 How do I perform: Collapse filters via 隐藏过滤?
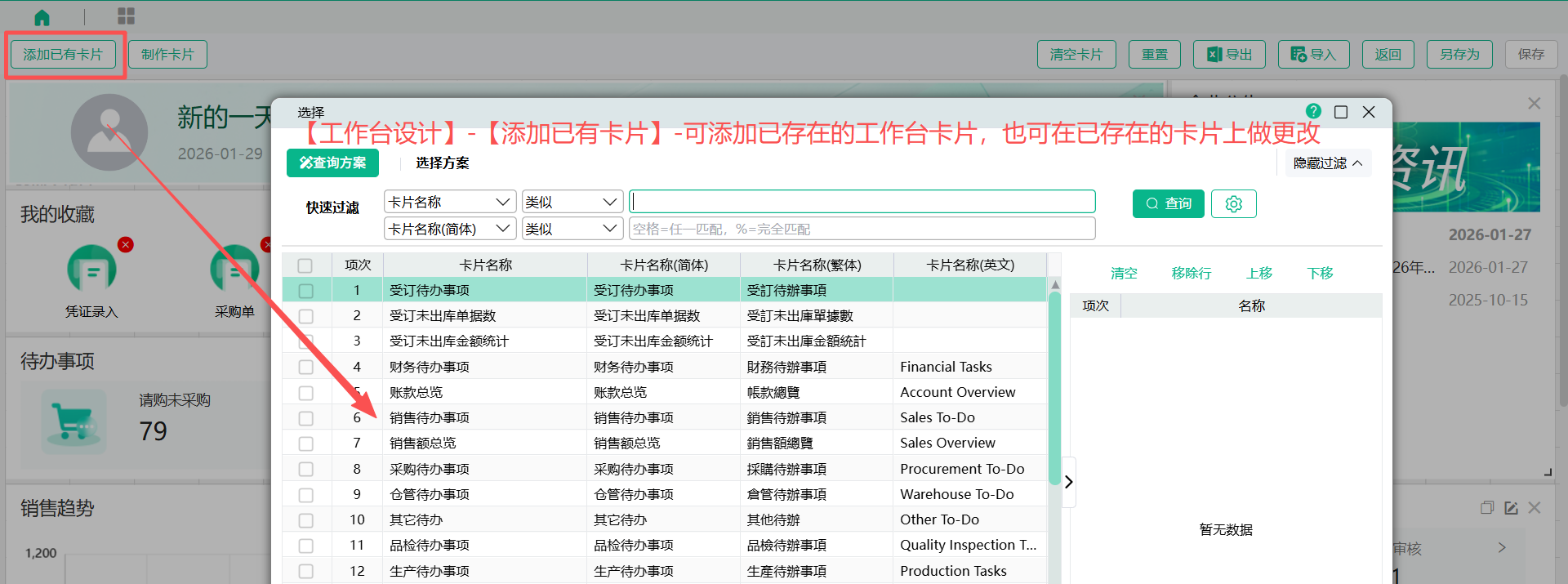[1327, 163]
